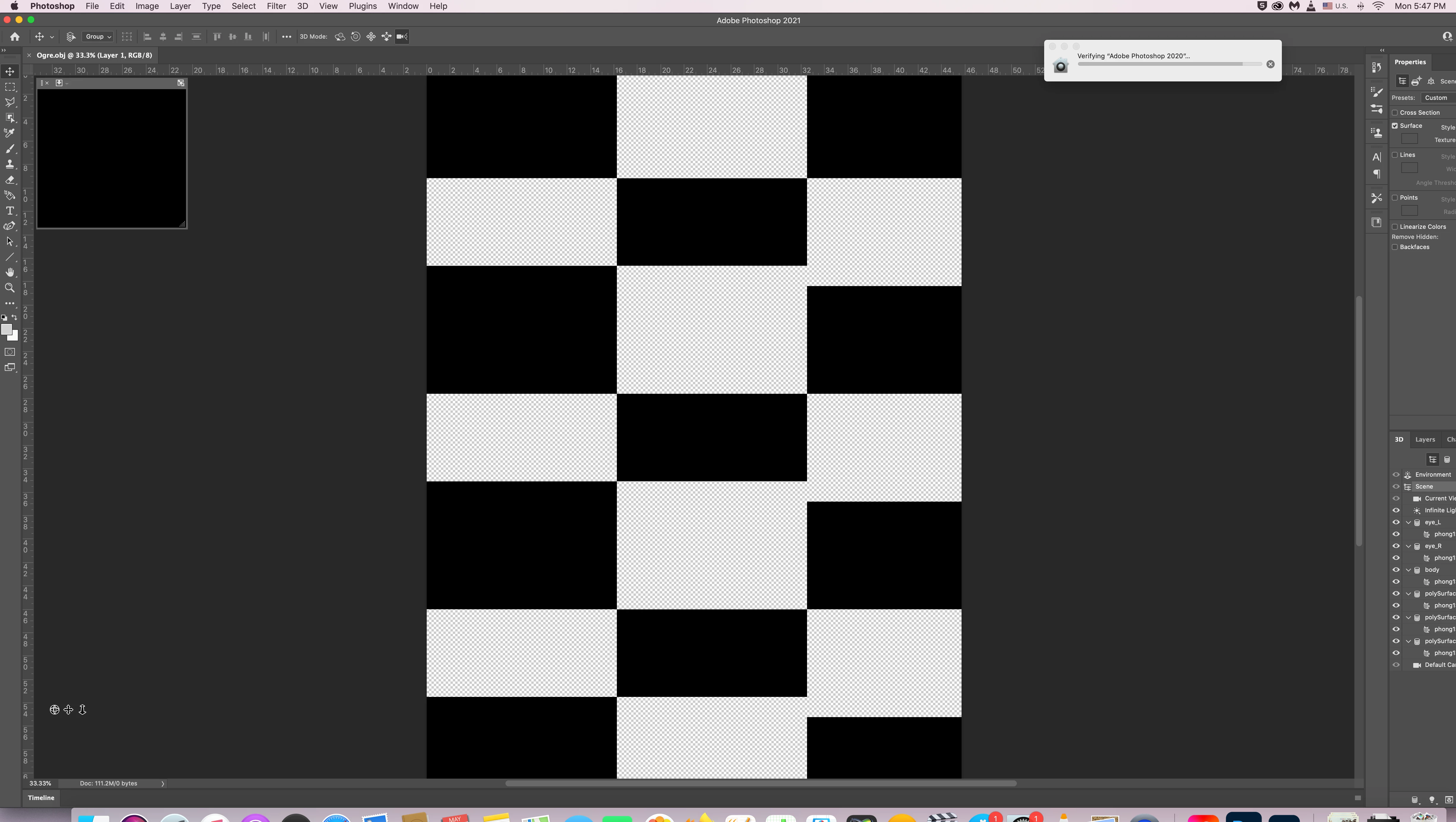Hide the body mesh via eye icon
The width and height of the screenshot is (1456, 822).
tap(1396, 570)
